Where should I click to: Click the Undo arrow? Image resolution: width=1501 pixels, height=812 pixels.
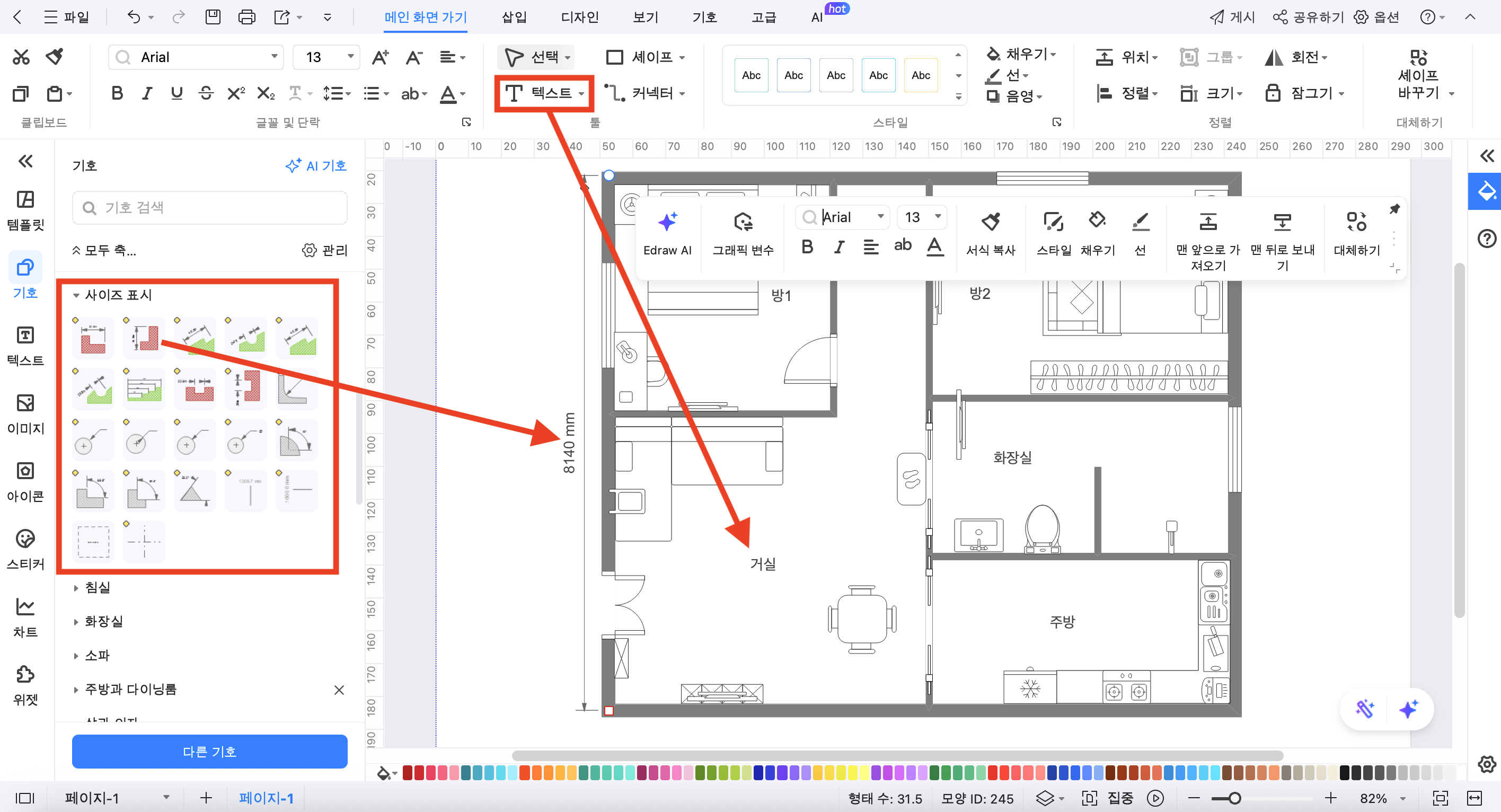(x=134, y=17)
